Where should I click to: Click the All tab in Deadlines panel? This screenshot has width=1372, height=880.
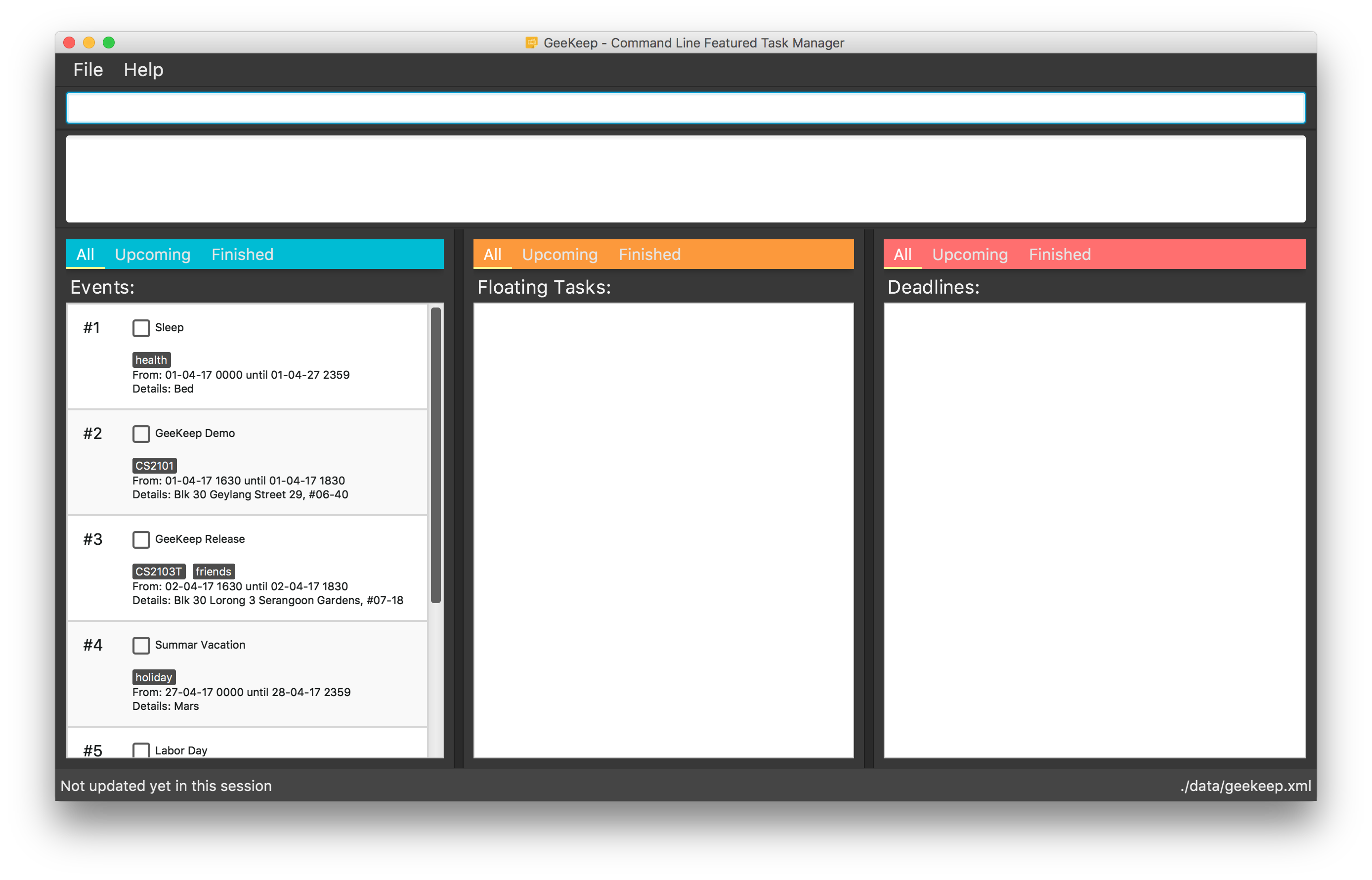coord(901,254)
